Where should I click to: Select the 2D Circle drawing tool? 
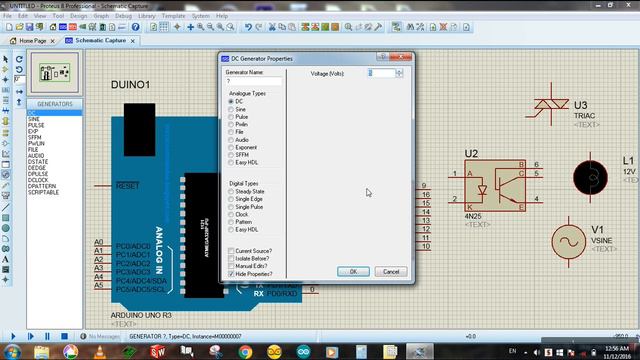(x=6, y=228)
